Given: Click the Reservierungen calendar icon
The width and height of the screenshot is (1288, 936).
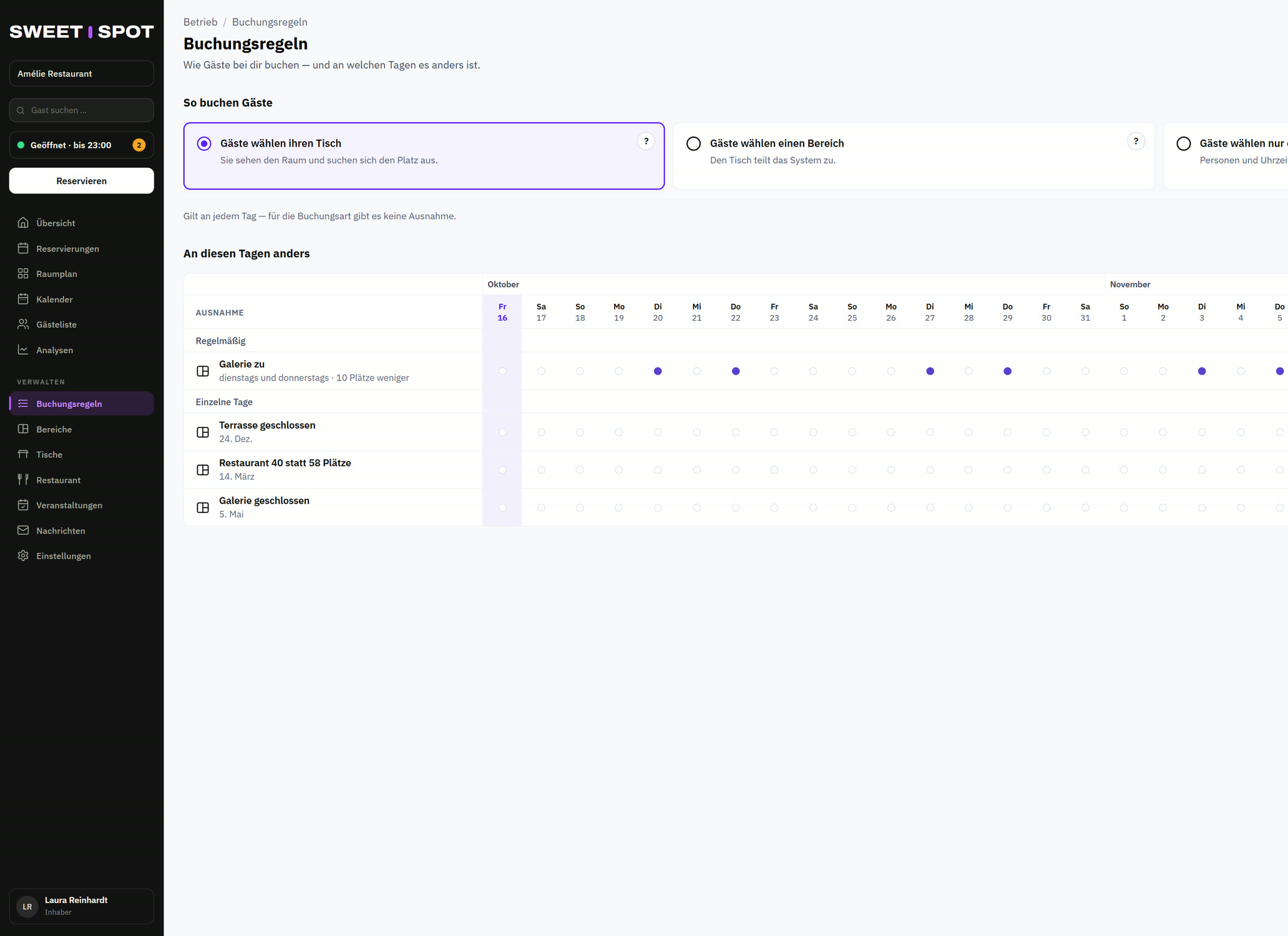Looking at the screenshot, I should tap(23, 248).
